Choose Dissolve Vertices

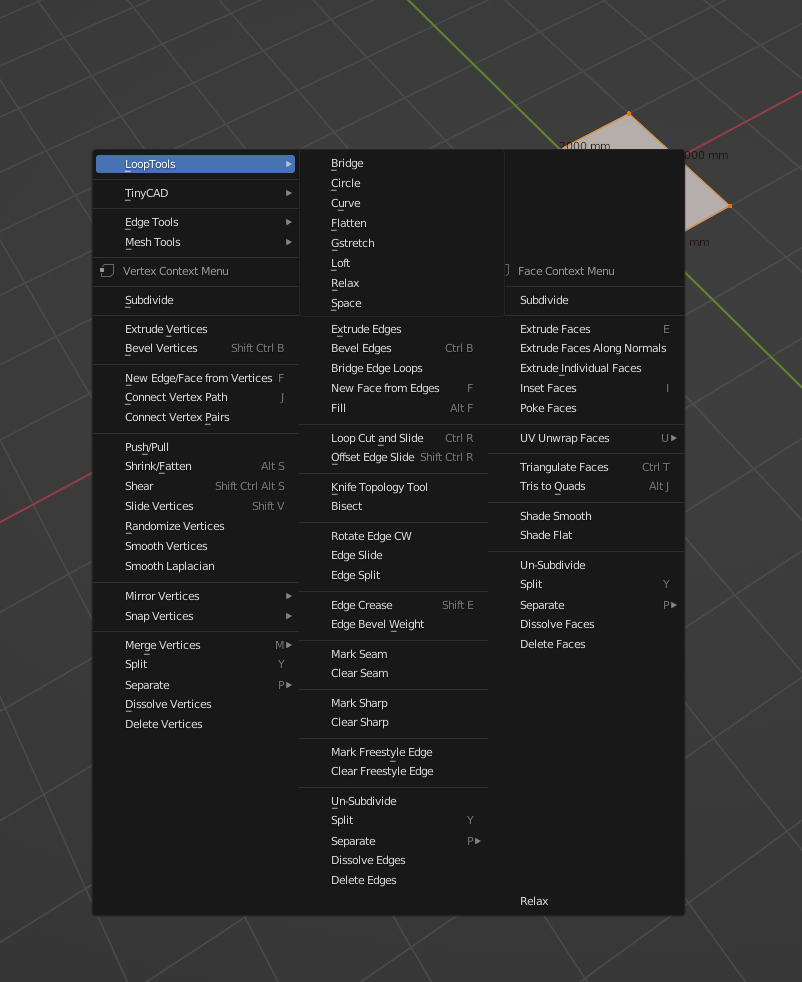click(x=195, y=704)
